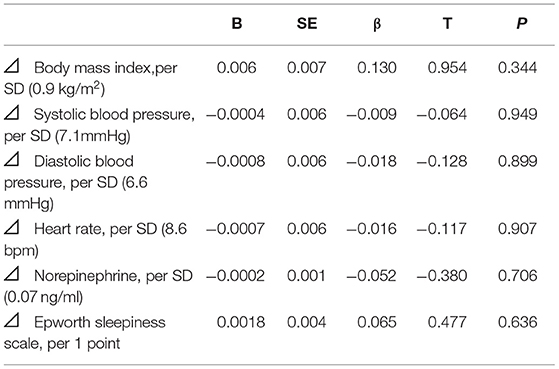
Task: Click the delta symbol beside Systolic blood pressure
Action: point(12,113)
